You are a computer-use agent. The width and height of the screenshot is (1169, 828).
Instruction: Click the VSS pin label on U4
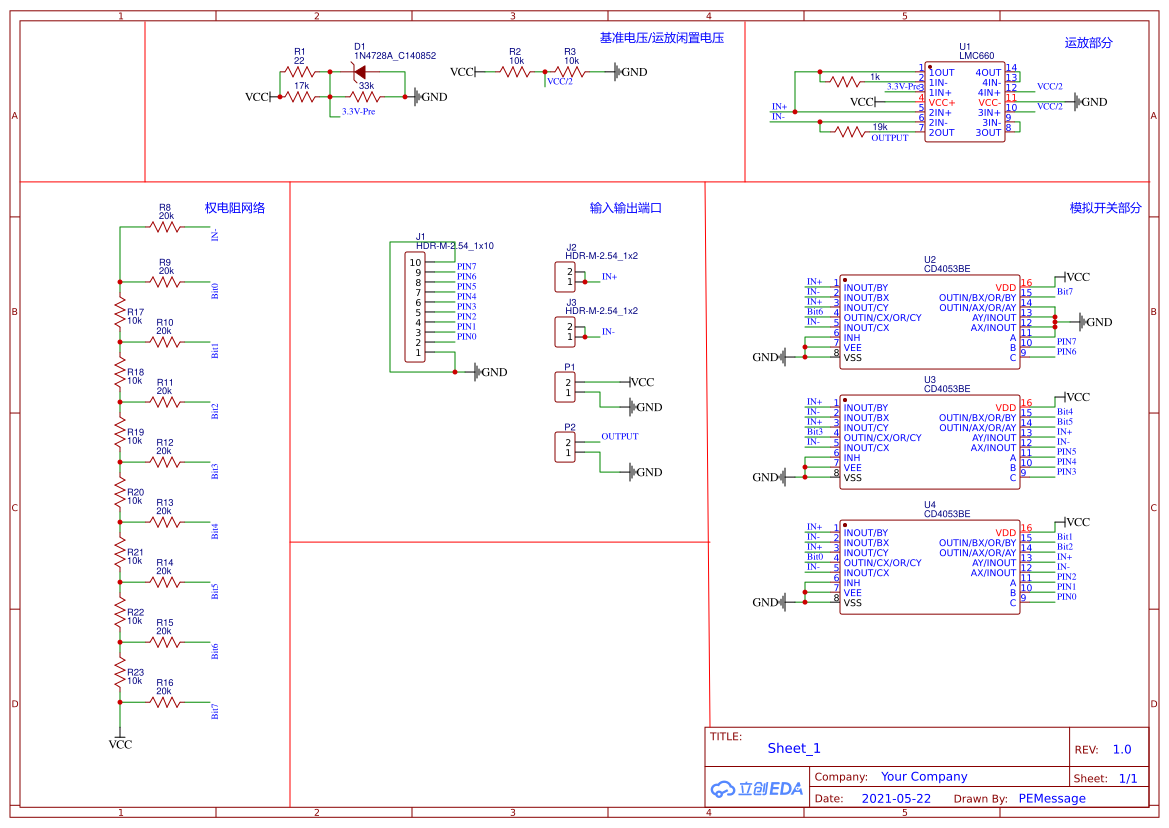(853, 603)
